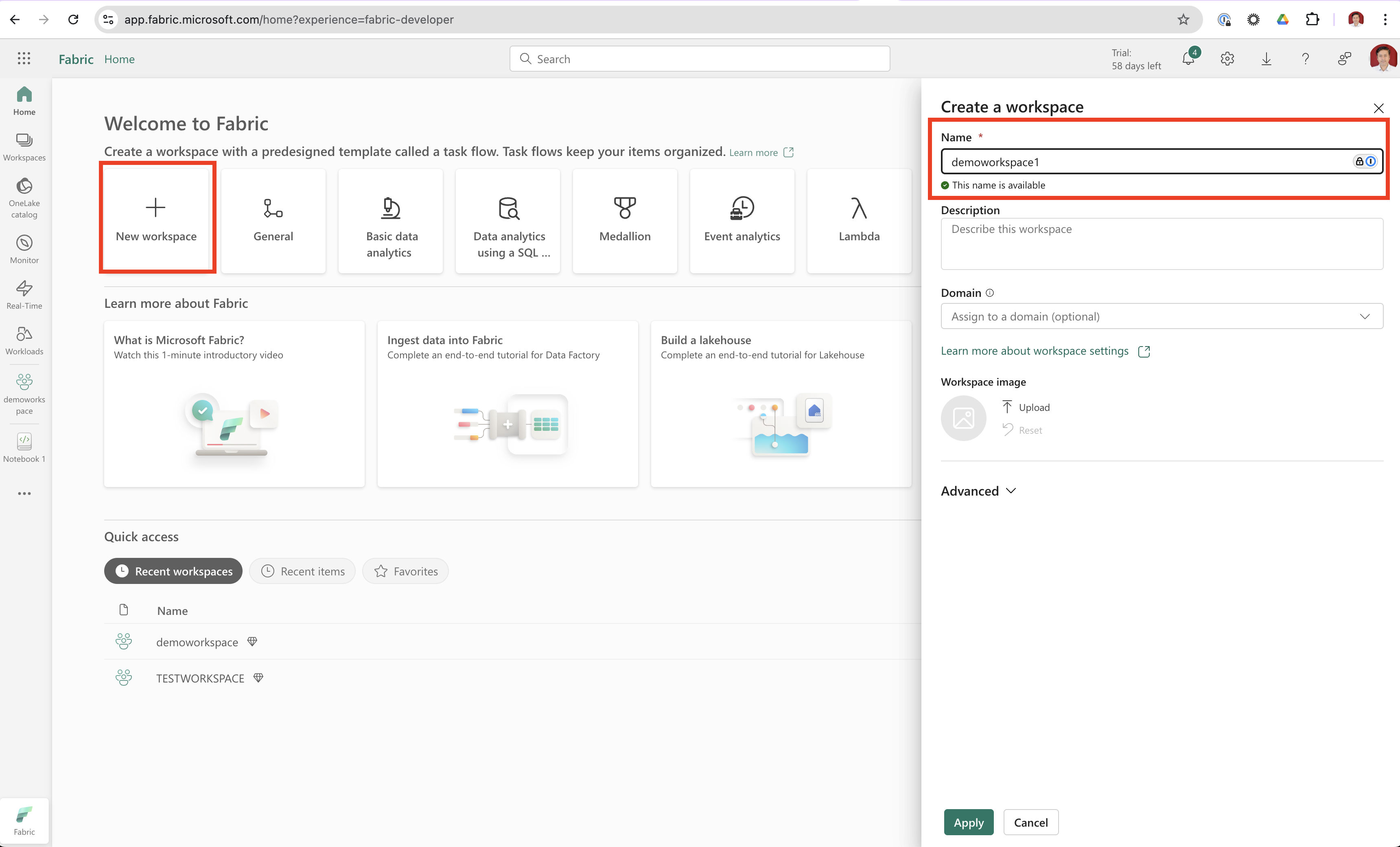Screen dimensions: 1400x847
Task: Open the app launcher waffle icon
Action: pyautogui.click(x=24, y=59)
